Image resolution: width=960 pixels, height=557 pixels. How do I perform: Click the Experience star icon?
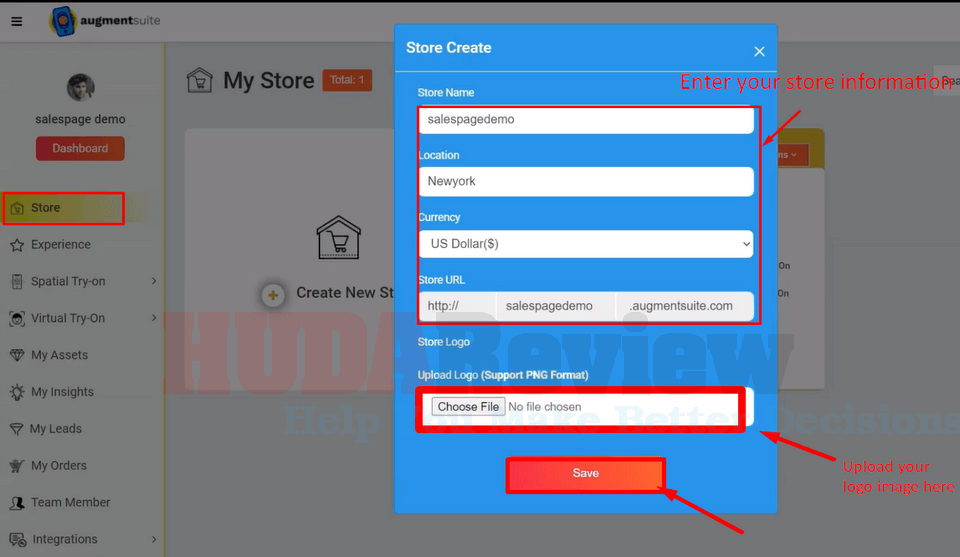coord(17,245)
